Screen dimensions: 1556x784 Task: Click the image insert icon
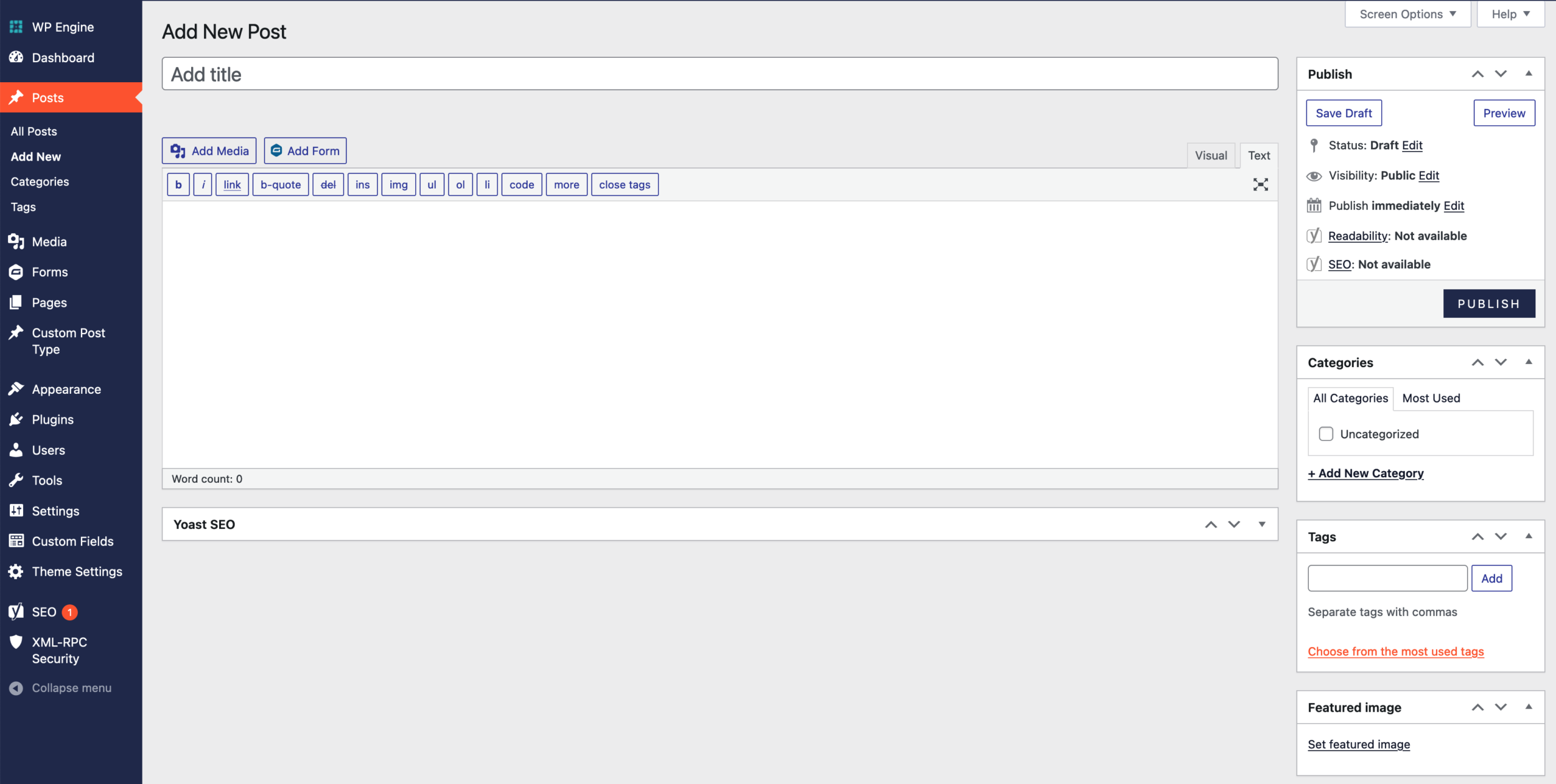[398, 184]
